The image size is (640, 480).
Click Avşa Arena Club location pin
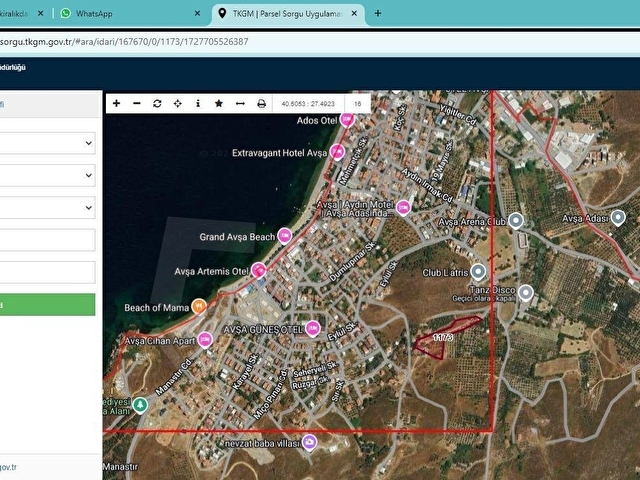pos(516,221)
